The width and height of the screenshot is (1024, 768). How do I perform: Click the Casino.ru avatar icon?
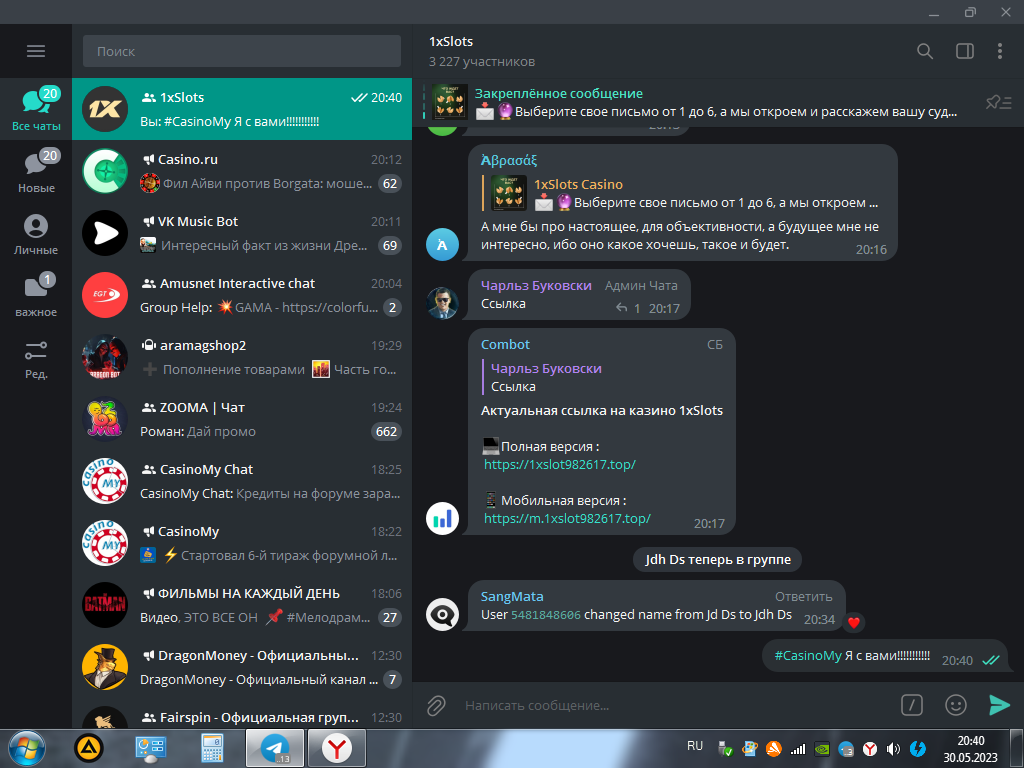pyautogui.click(x=105, y=171)
